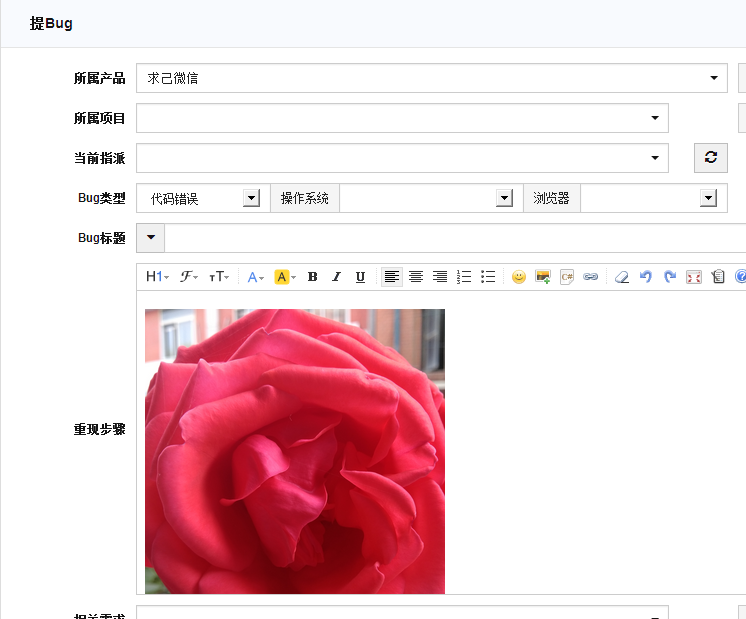
Task: Align text to the right
Action: pos(440,276)
